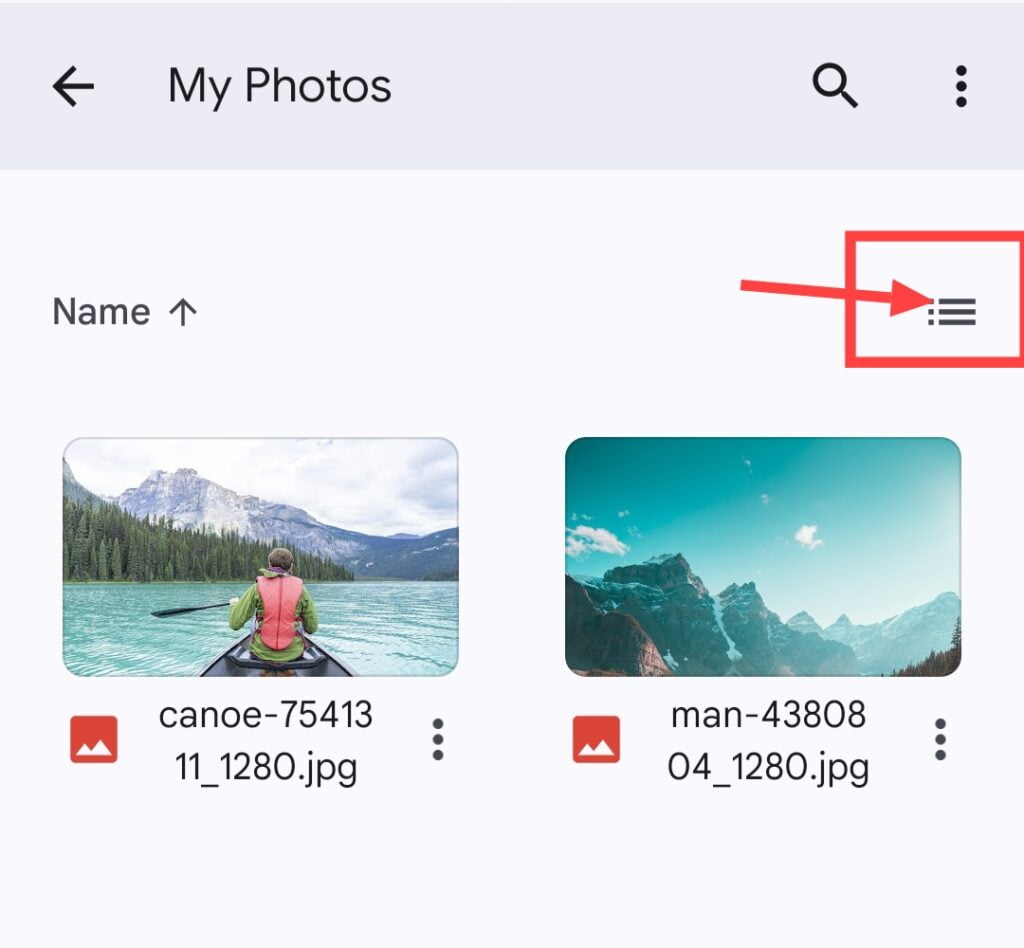1024x948 pixels.
Task: Switch to list view layout
Action: coord(952,311)
